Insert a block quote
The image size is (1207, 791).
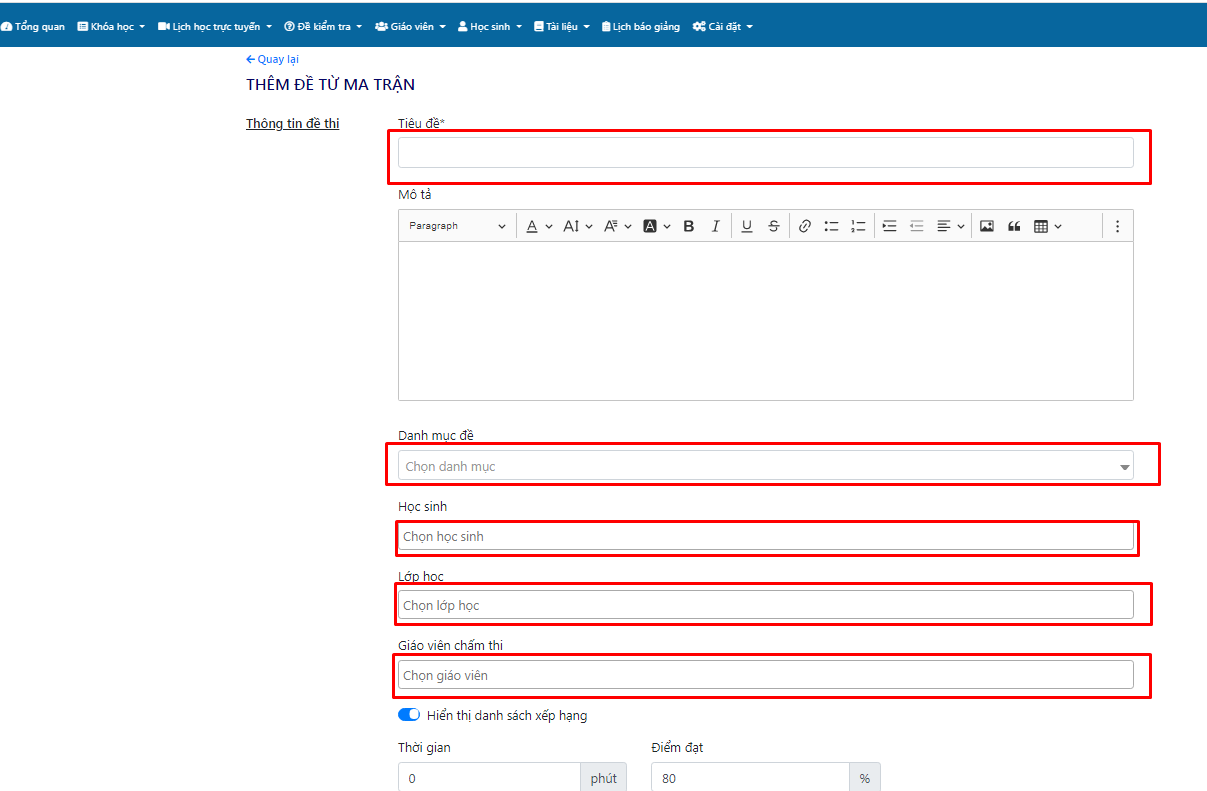tap(1014, 226)
